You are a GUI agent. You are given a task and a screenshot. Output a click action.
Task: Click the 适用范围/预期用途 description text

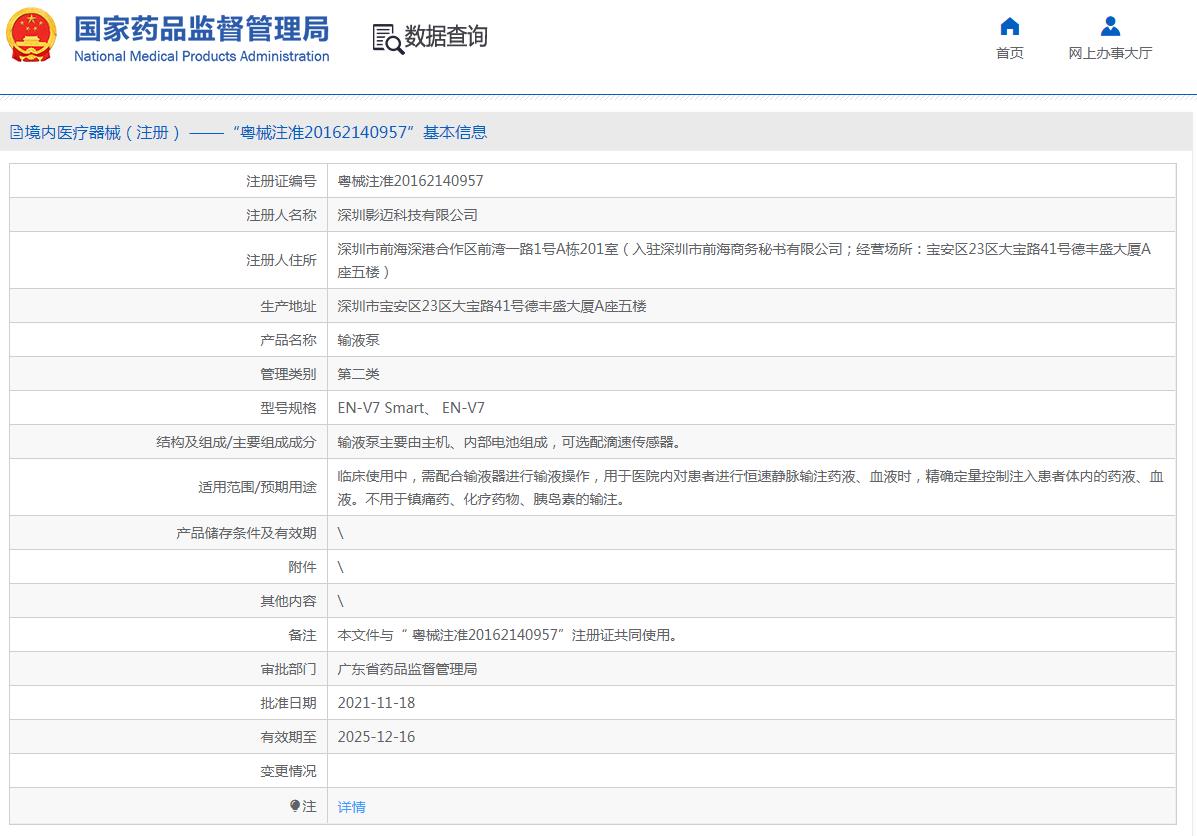click(750, 488)
